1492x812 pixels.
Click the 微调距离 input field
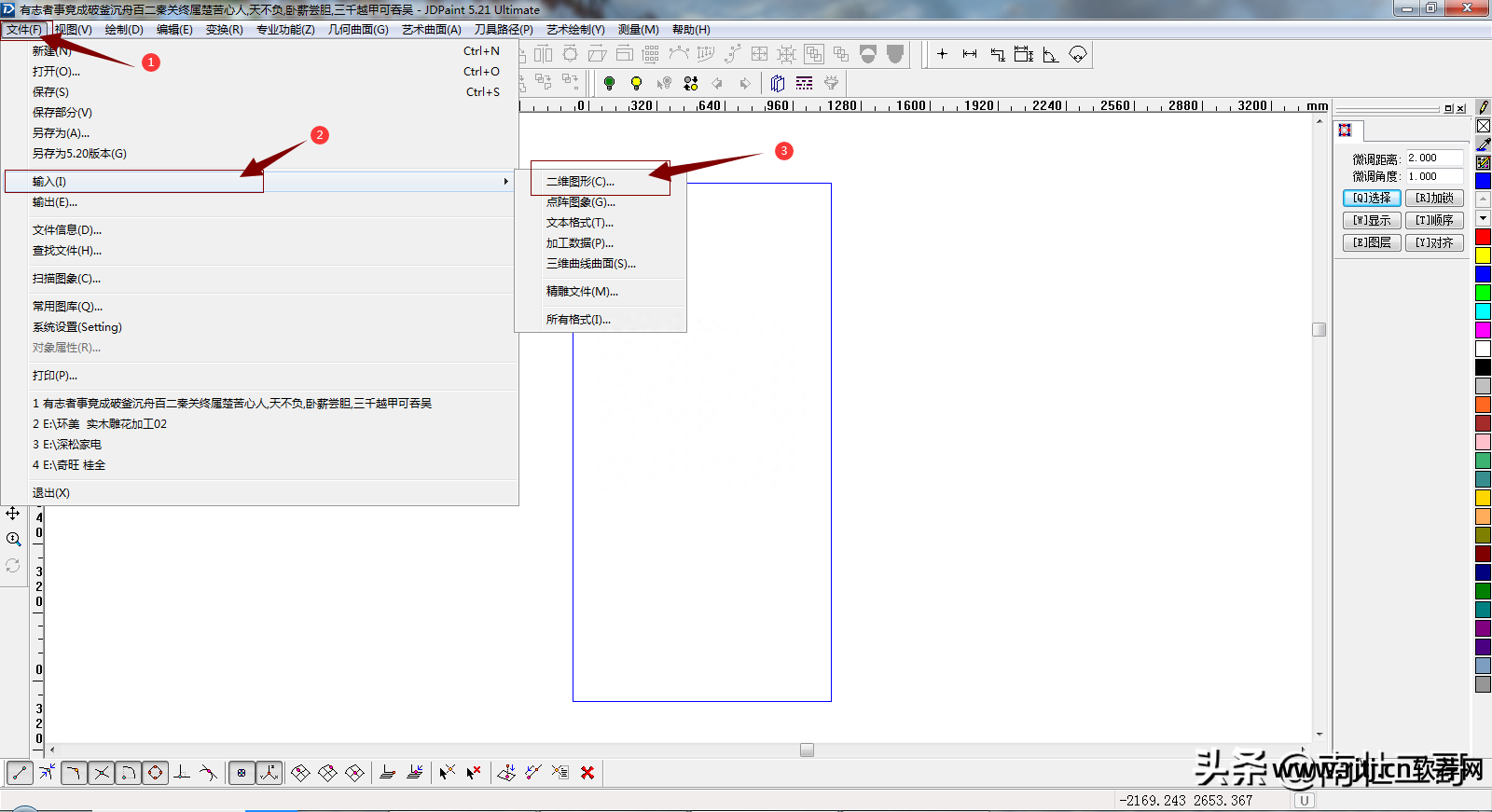[x=1434, y=158]
